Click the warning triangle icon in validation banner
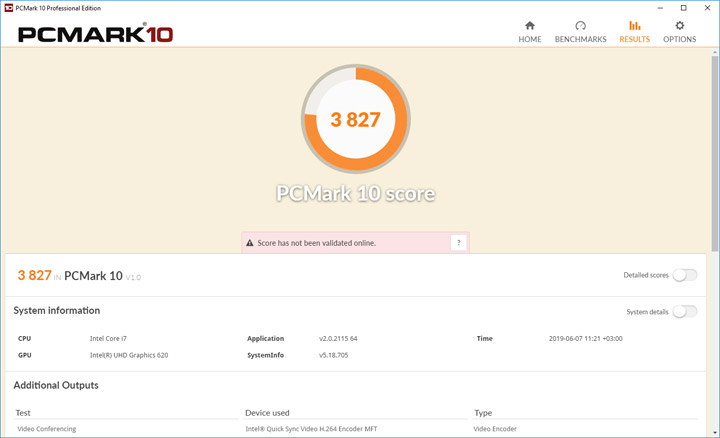The image size is (720, 438). pyautogui.click(x=250, y=243)
